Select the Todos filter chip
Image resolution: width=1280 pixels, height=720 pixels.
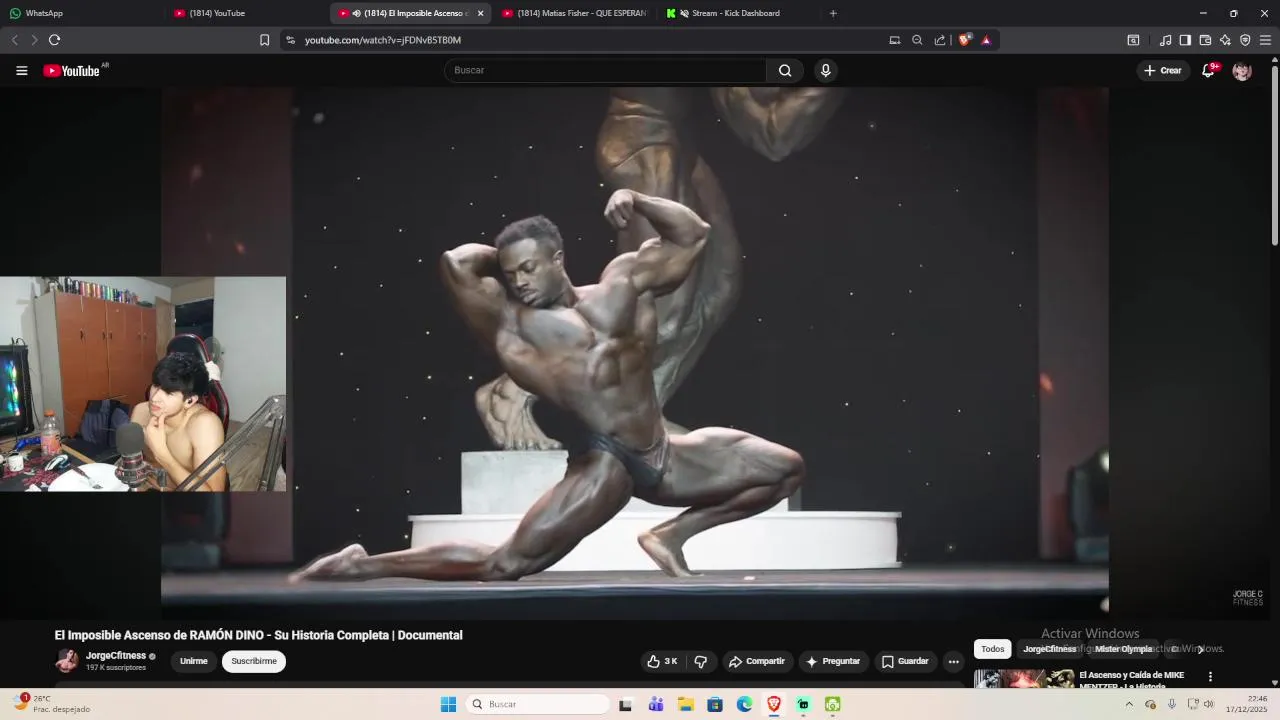(x=992, y=649)
